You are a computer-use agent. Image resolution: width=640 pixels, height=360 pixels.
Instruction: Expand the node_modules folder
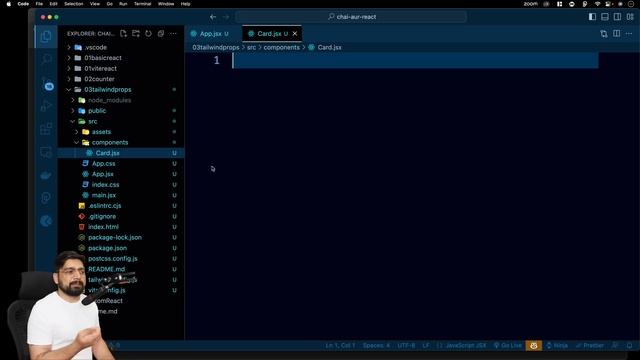click(x=109, y=100)
